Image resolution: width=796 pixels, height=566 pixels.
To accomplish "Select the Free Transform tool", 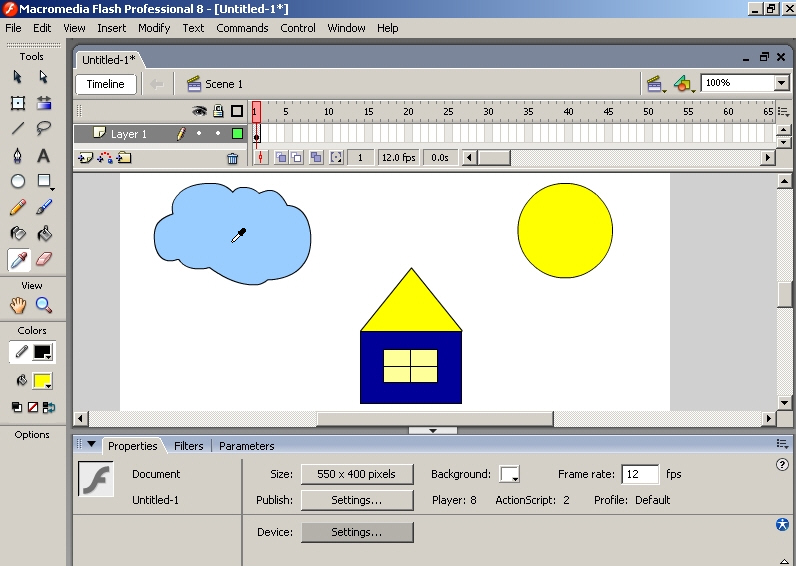I will (x=18, y=103).
